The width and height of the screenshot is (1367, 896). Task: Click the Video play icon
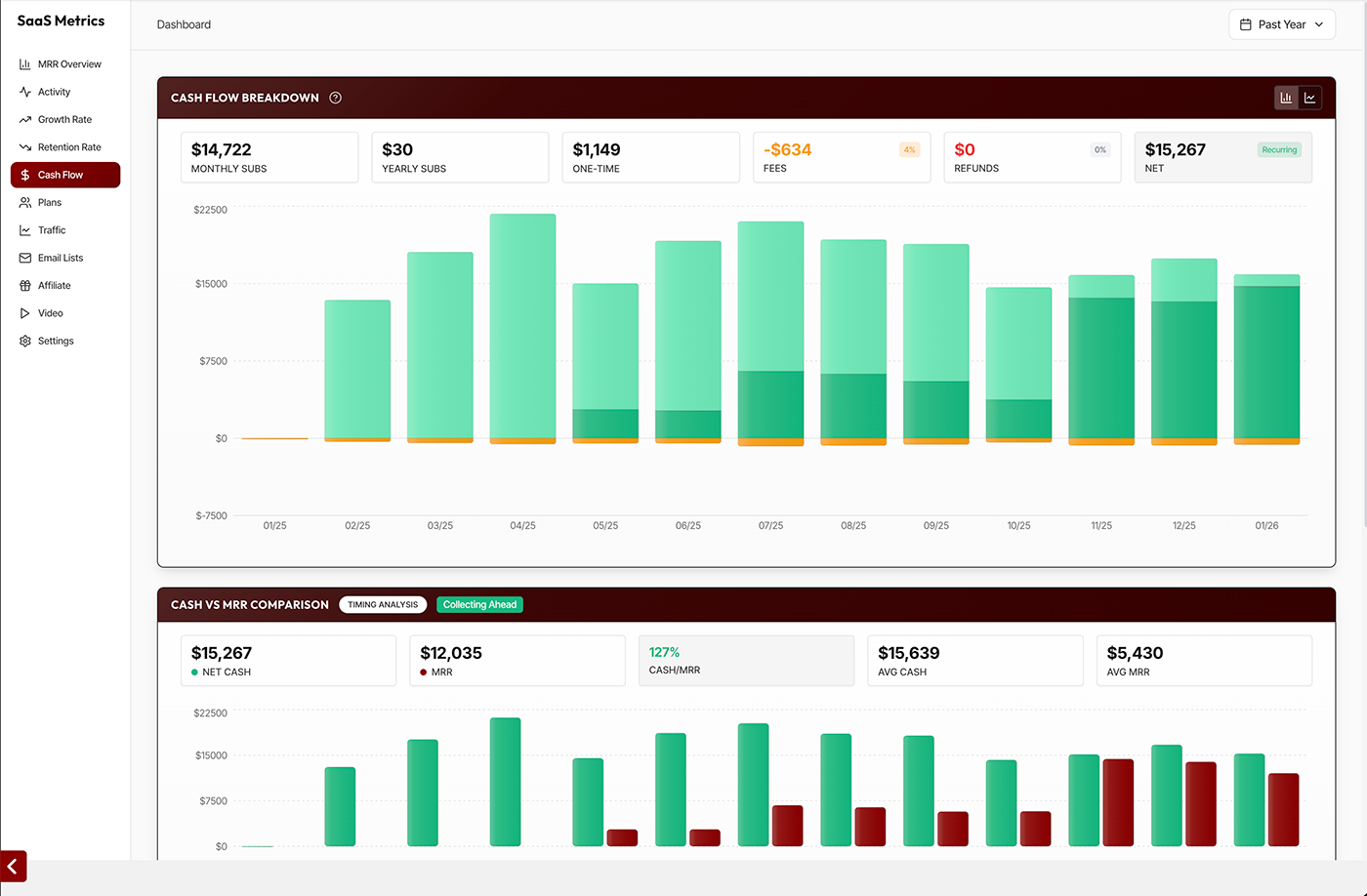coord(25,313)
